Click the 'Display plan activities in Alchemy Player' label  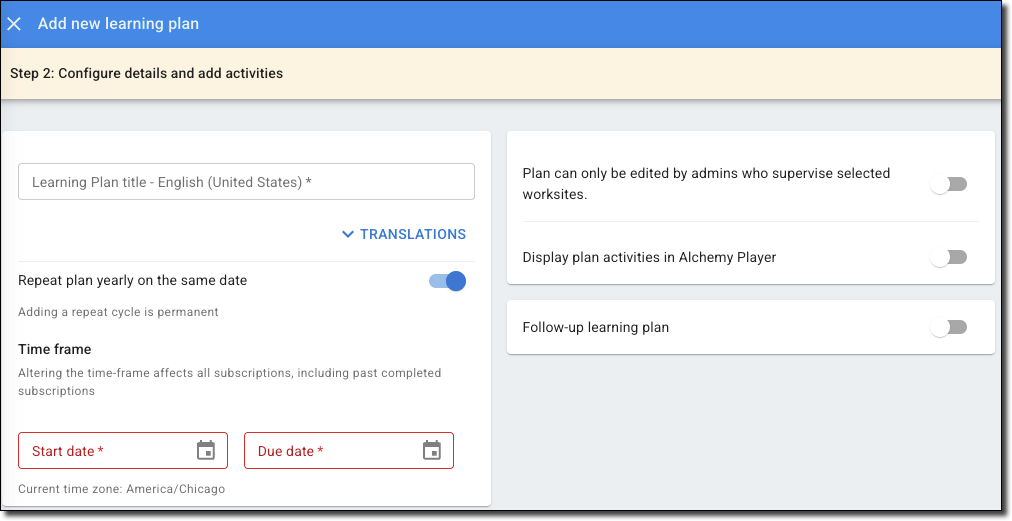pos(649,257)
